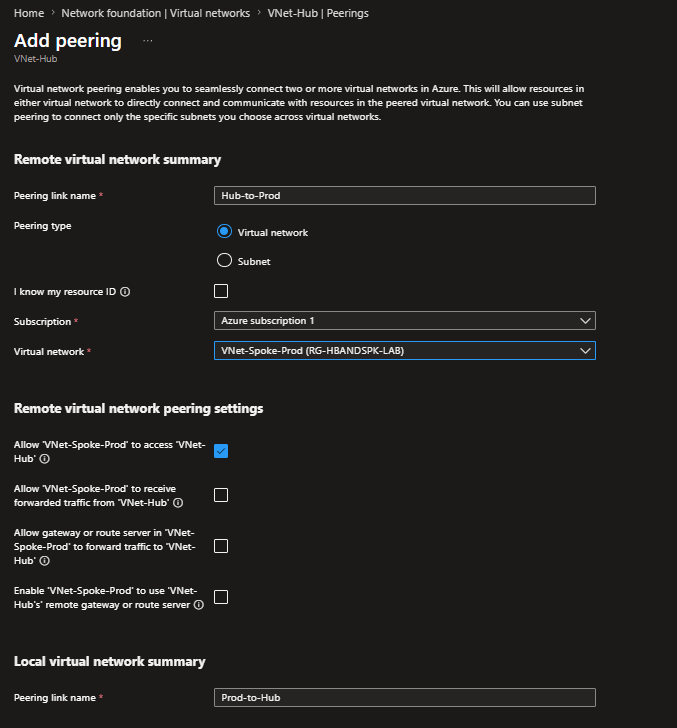The width and height of the screenshot is (677, 728).
Task: Go to Home breadcrumb
Action: tap(29, 13)
